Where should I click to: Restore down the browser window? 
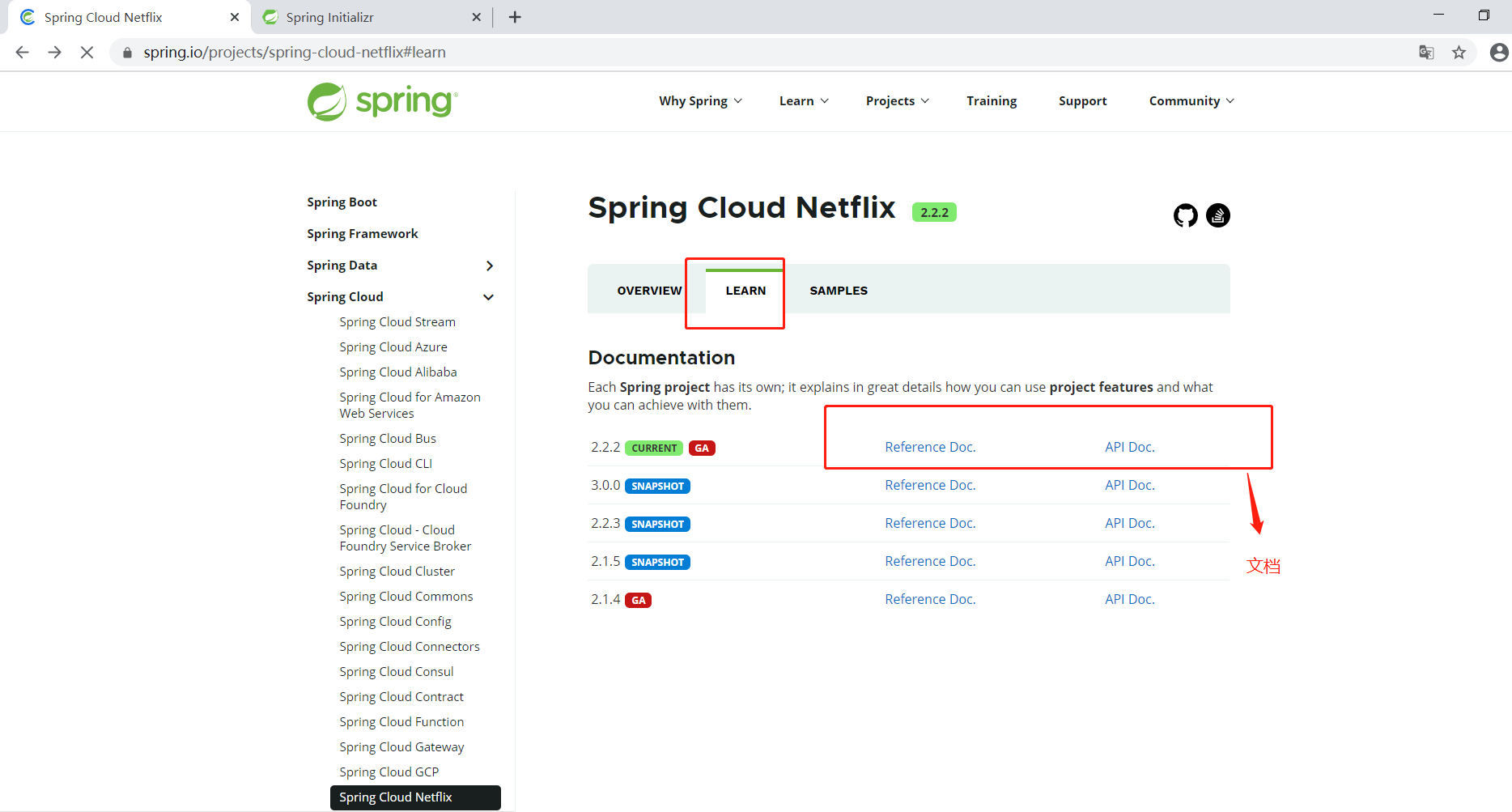(x=1484, y=15)
